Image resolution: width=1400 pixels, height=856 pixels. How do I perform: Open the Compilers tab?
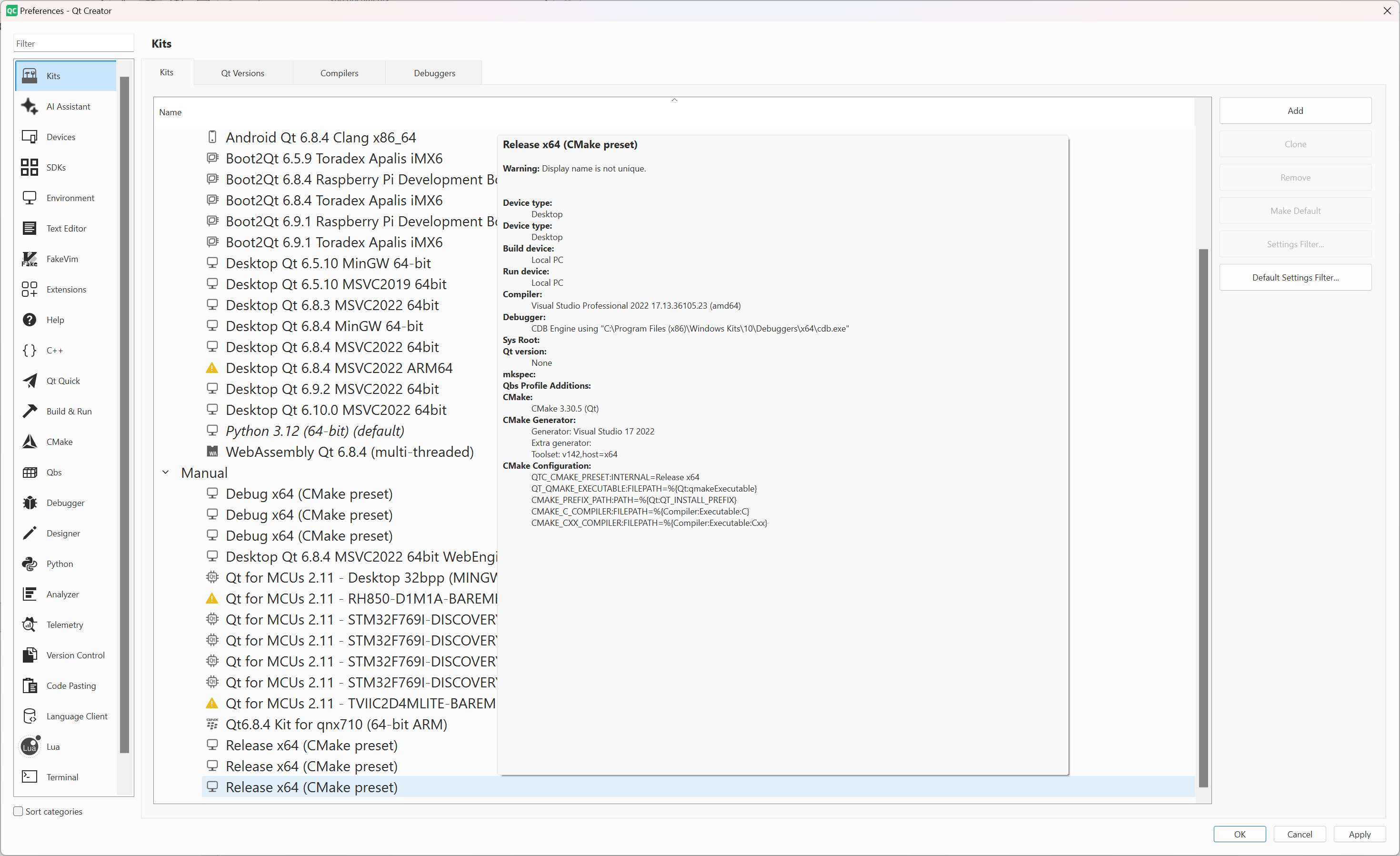(x=339, y=73)
